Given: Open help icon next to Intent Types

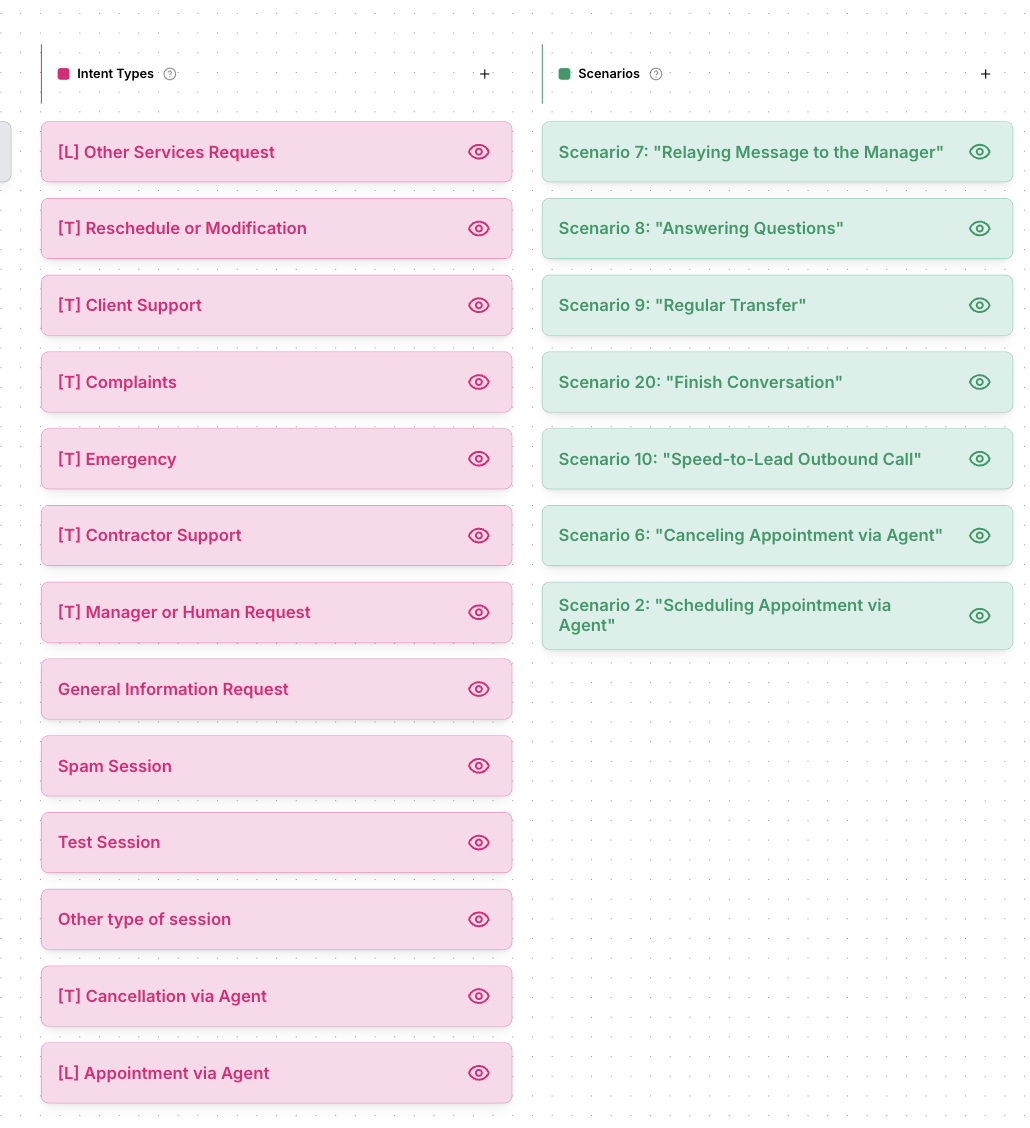Looking at the screenshot, I should click(x=170, y=74).
